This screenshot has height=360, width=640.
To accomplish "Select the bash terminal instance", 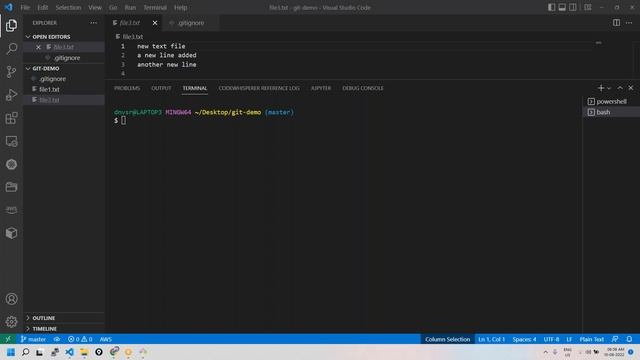I will click(611, 112).
